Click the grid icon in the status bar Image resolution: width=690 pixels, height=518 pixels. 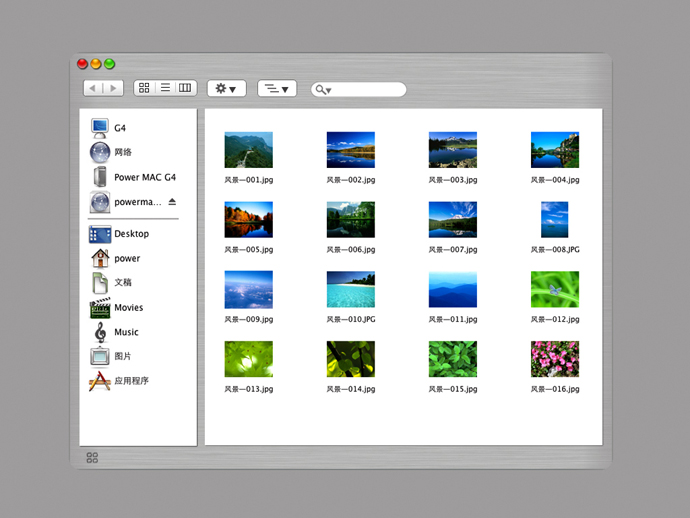[92, 458]
